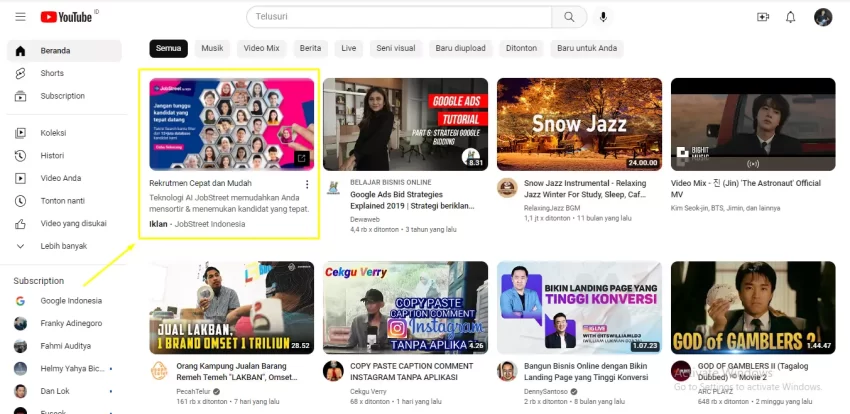This screenshot has width=850, height=414.
Task: Click the Bikin Landing Page thumbnail
Action: tap(579, 308)
